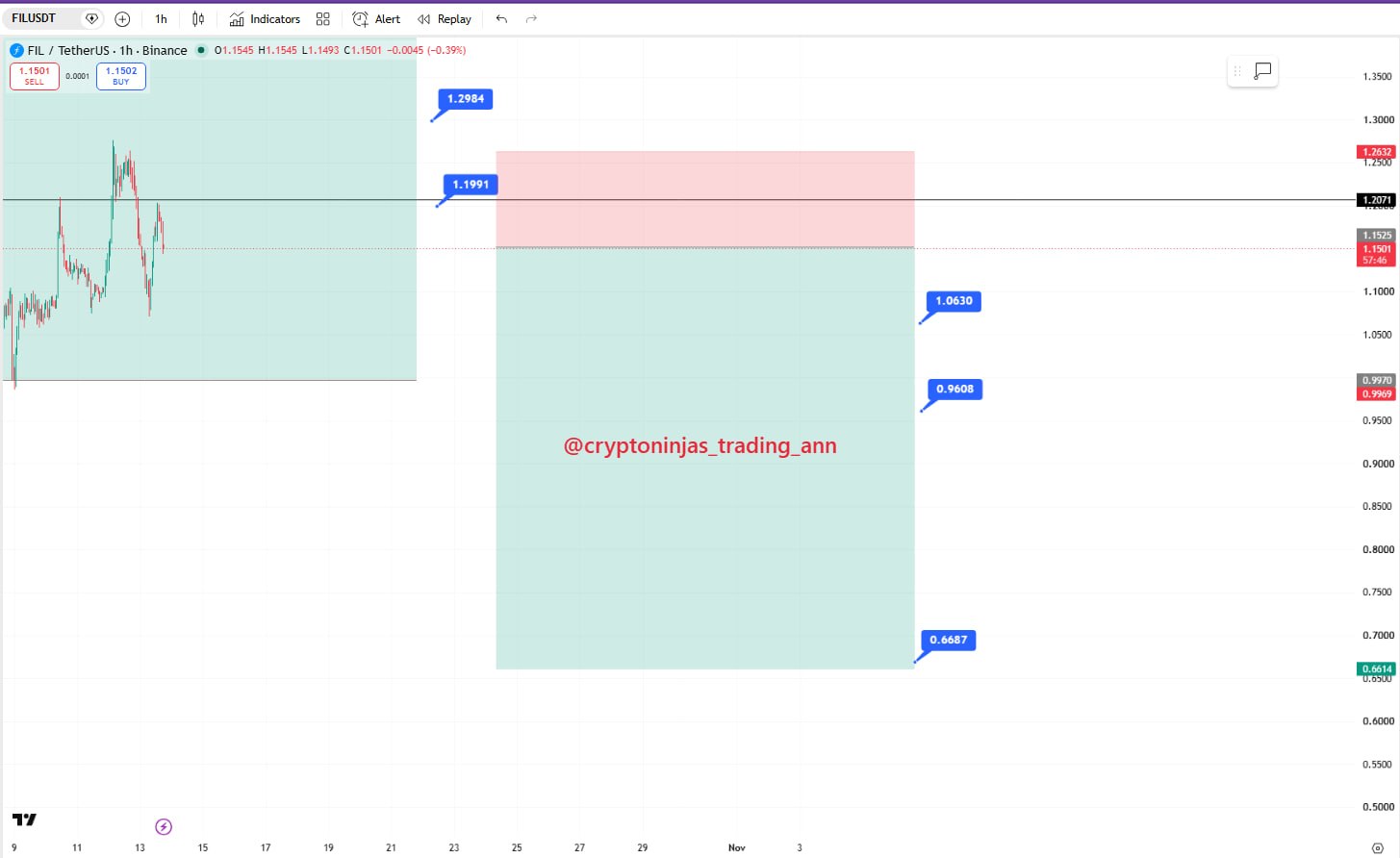Click the green 0.6614 price axis label
This screenshot has width=1400, height=858.
(1376, 669)
